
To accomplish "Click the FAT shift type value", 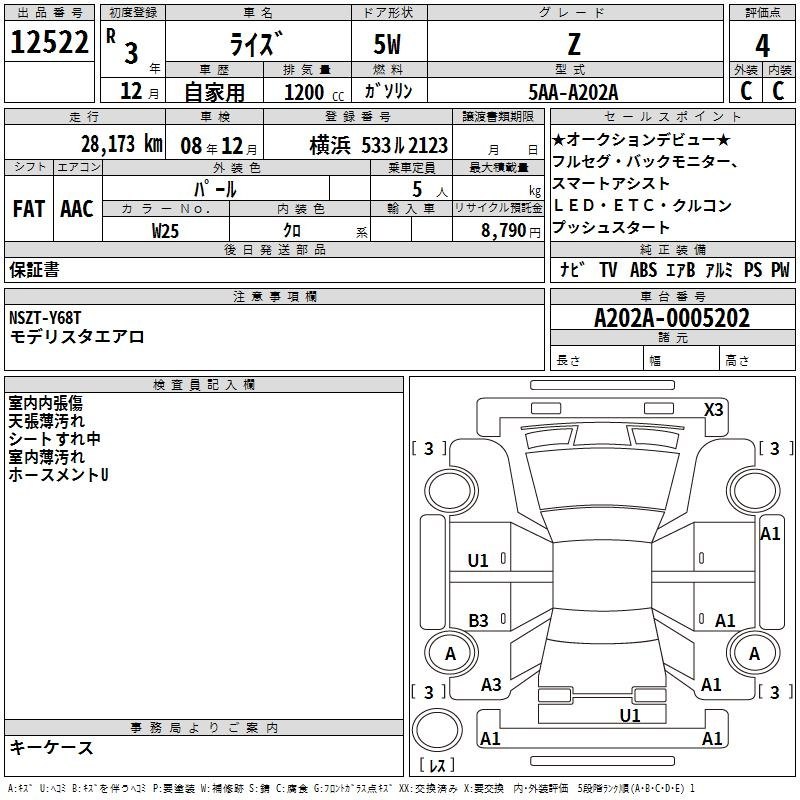I will (x=27, y=208).
